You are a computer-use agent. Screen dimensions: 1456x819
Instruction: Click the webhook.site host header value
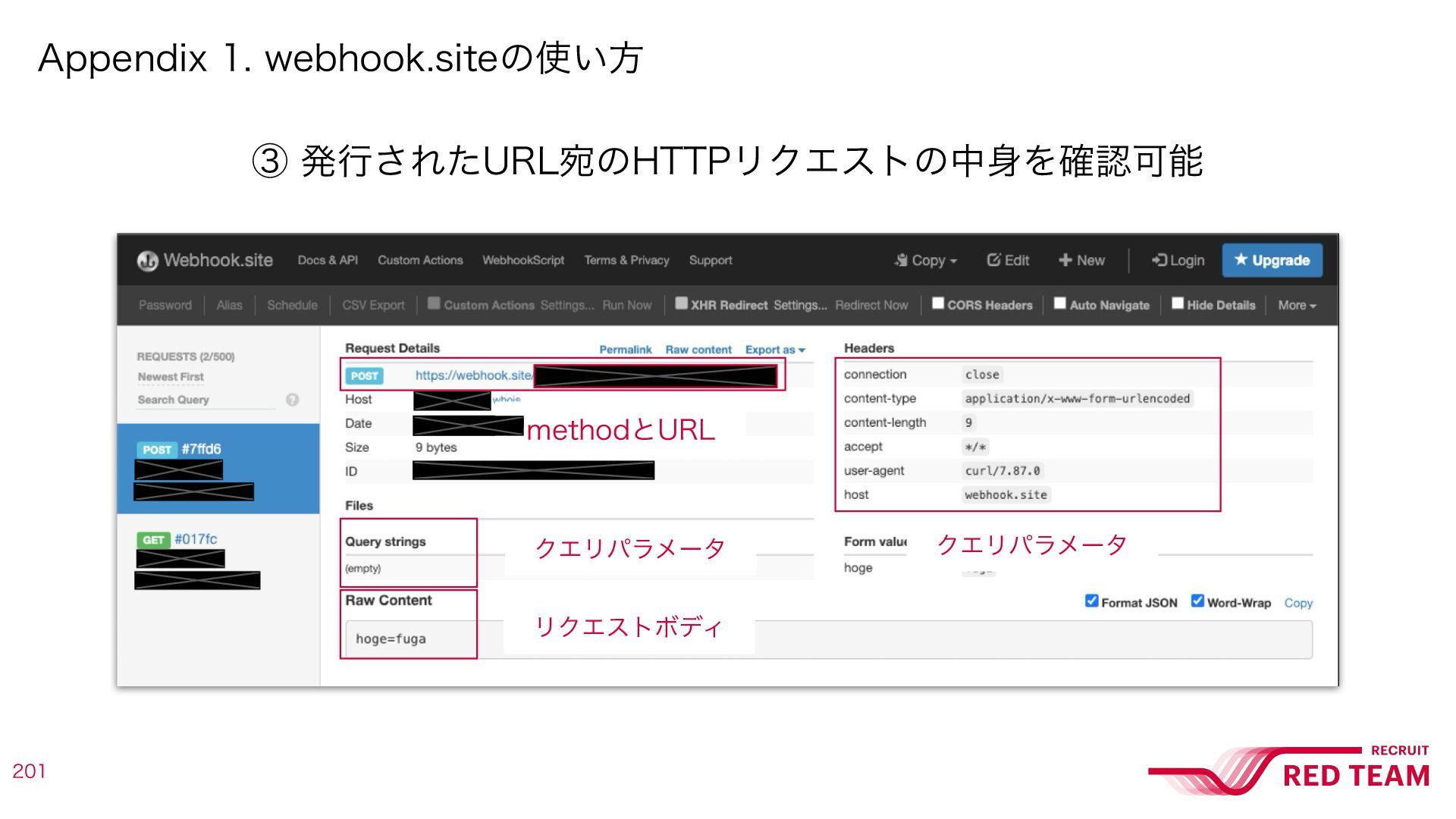pyautogui.click(x=1006, y=495)
